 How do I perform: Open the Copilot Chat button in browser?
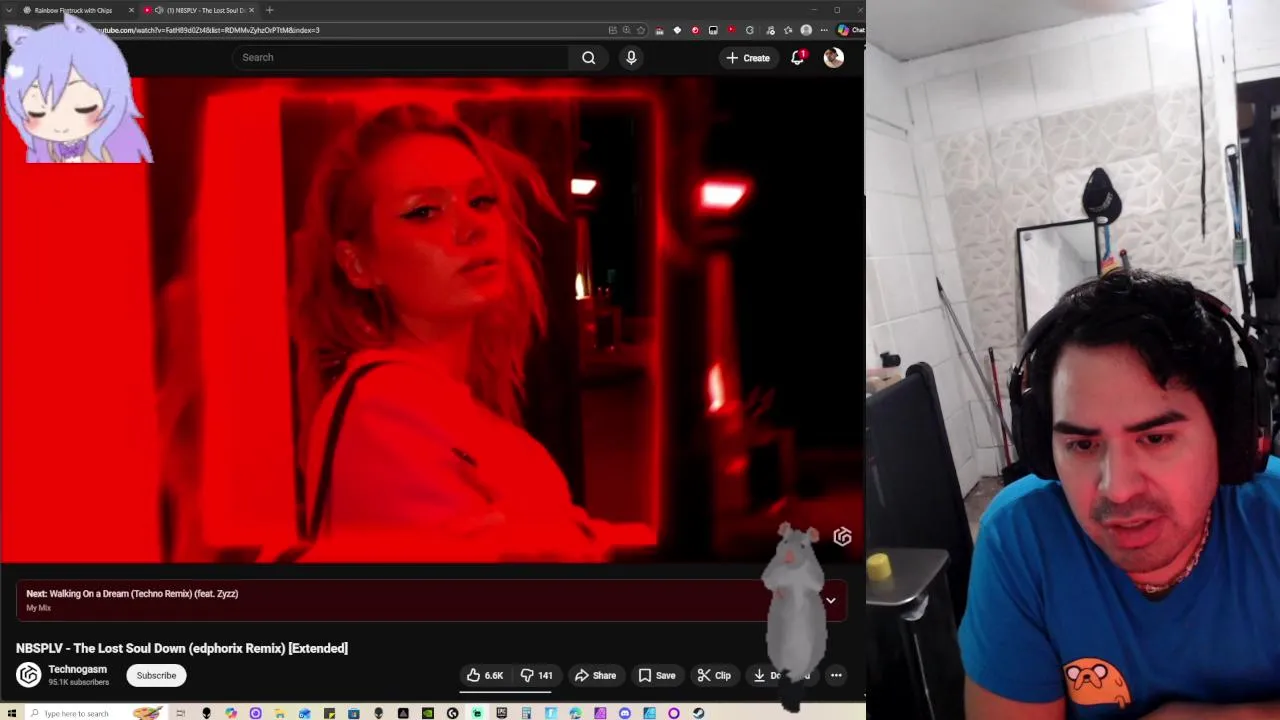coord(851,30)
